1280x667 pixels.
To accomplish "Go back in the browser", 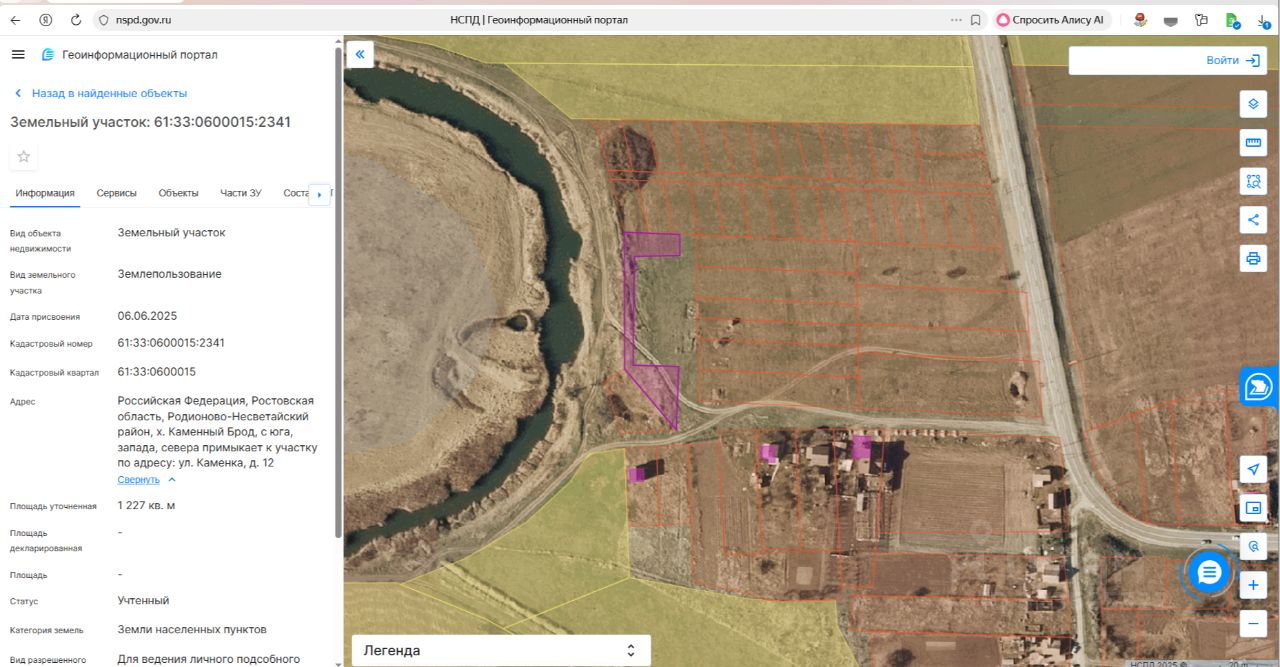I will [15, 19].
